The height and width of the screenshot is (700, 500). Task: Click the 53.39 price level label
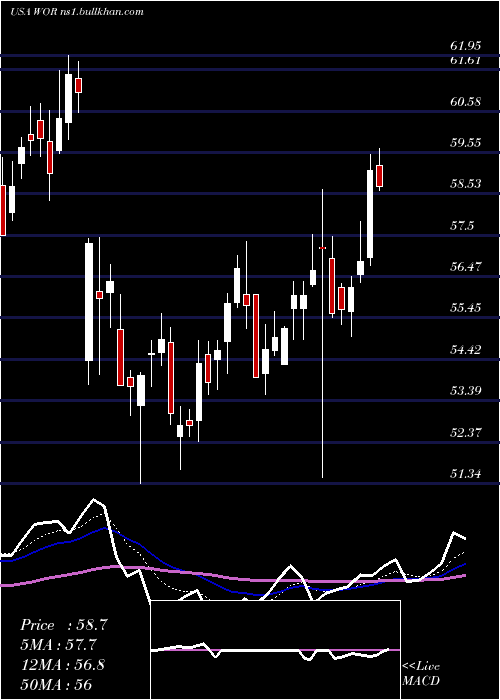pos(466,391)
